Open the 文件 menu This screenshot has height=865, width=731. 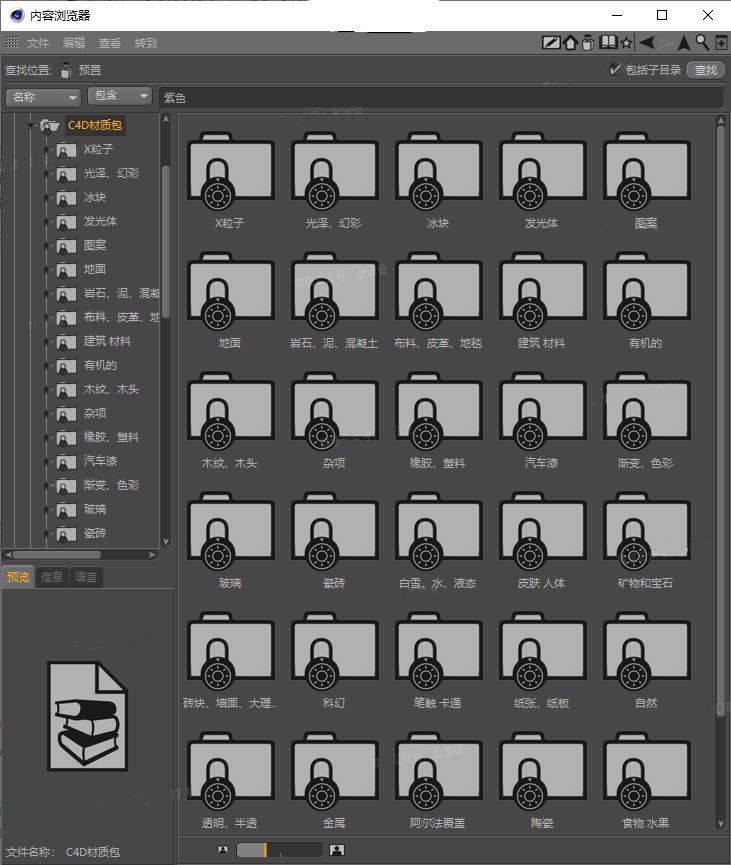click(38, 42)
